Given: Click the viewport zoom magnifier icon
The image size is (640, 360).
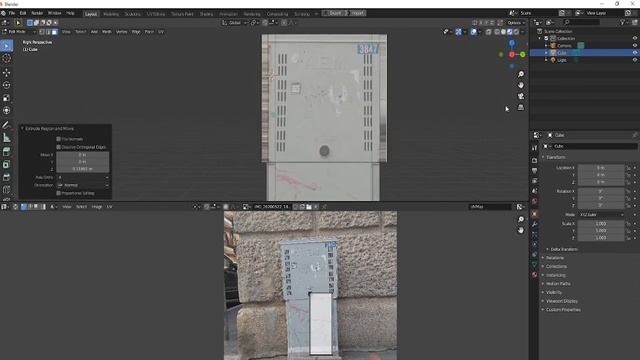Looking at the screenshot, I should [x=521, y=74].
